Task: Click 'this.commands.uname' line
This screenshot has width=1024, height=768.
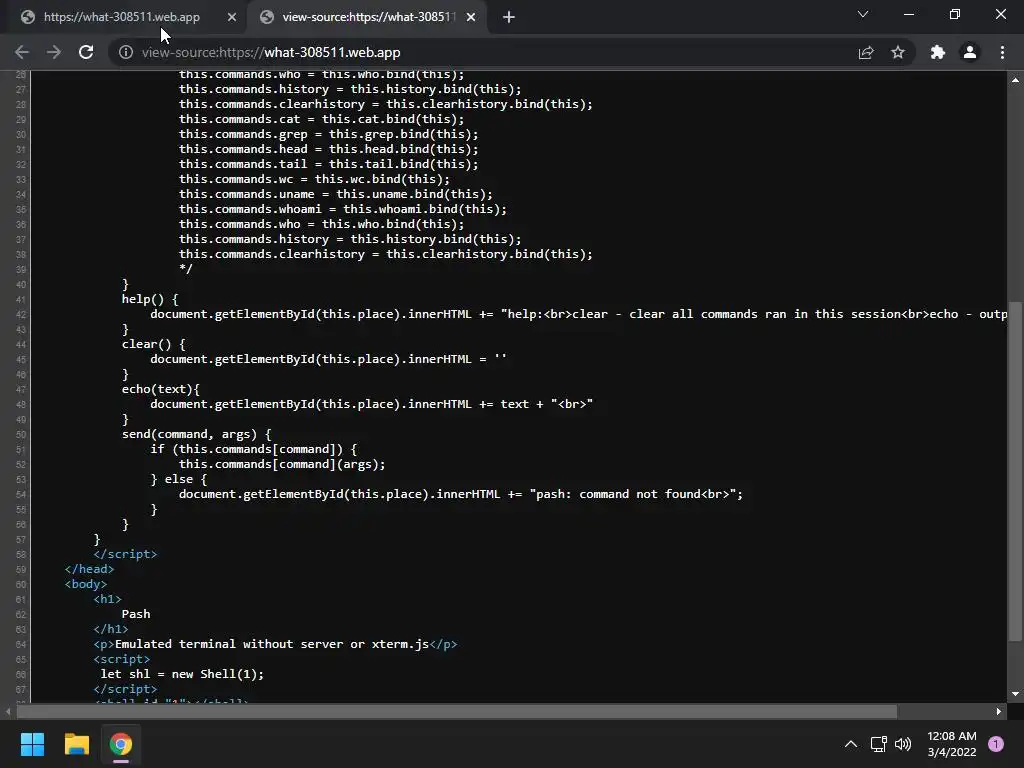Action: 336,194
